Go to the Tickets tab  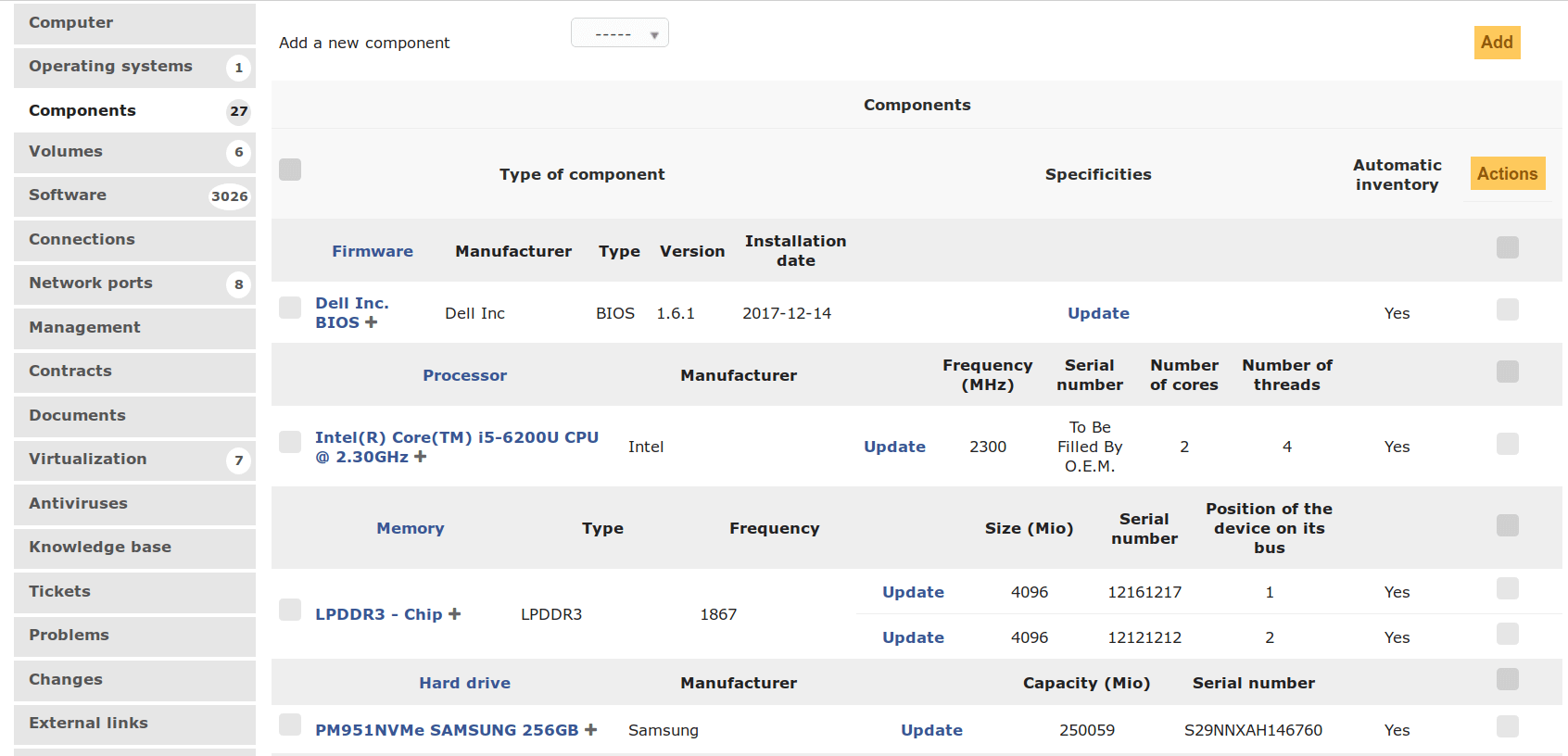pos(134,592)
